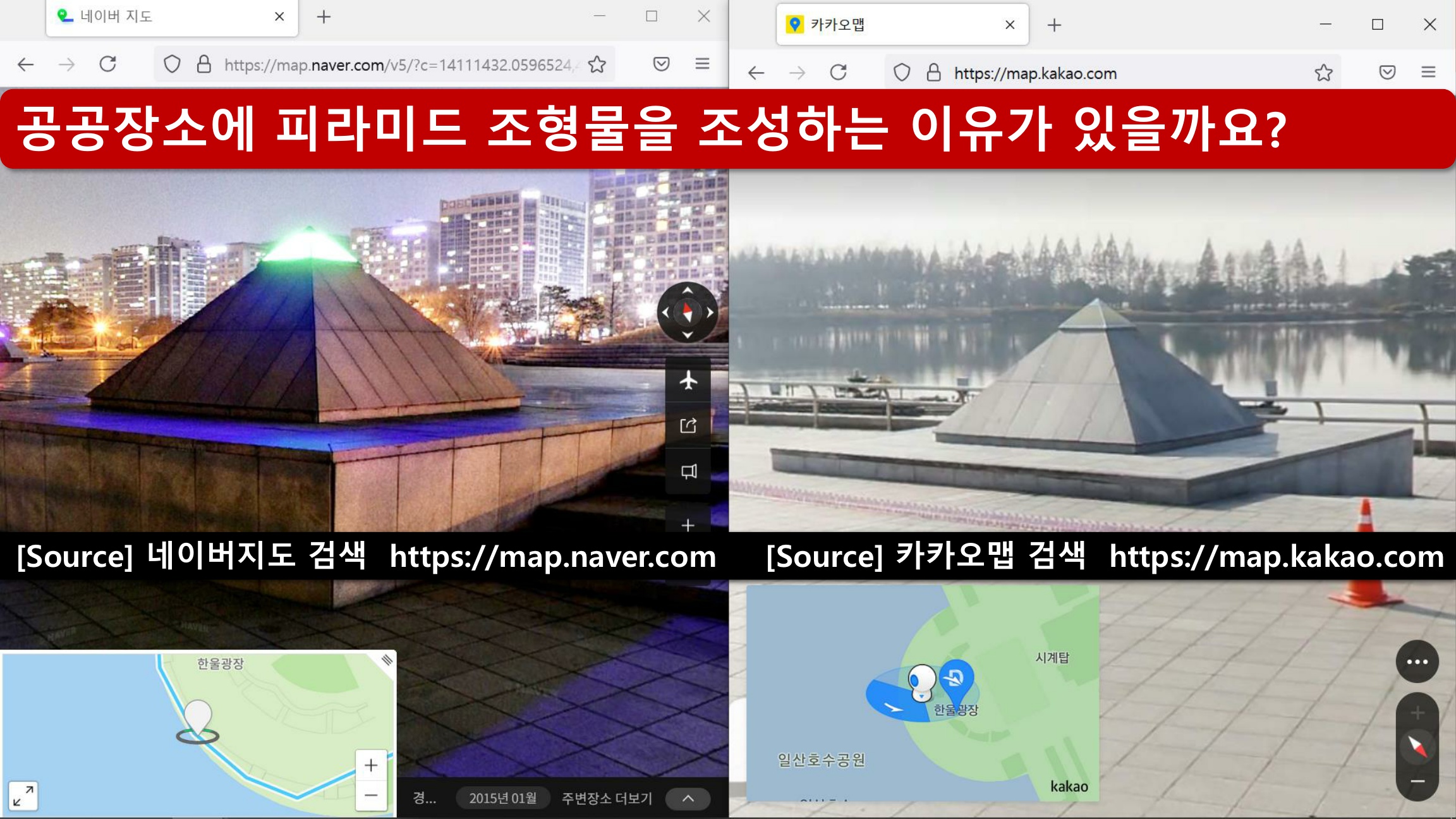Click the Kakao roadview compass

(1417, 747)
